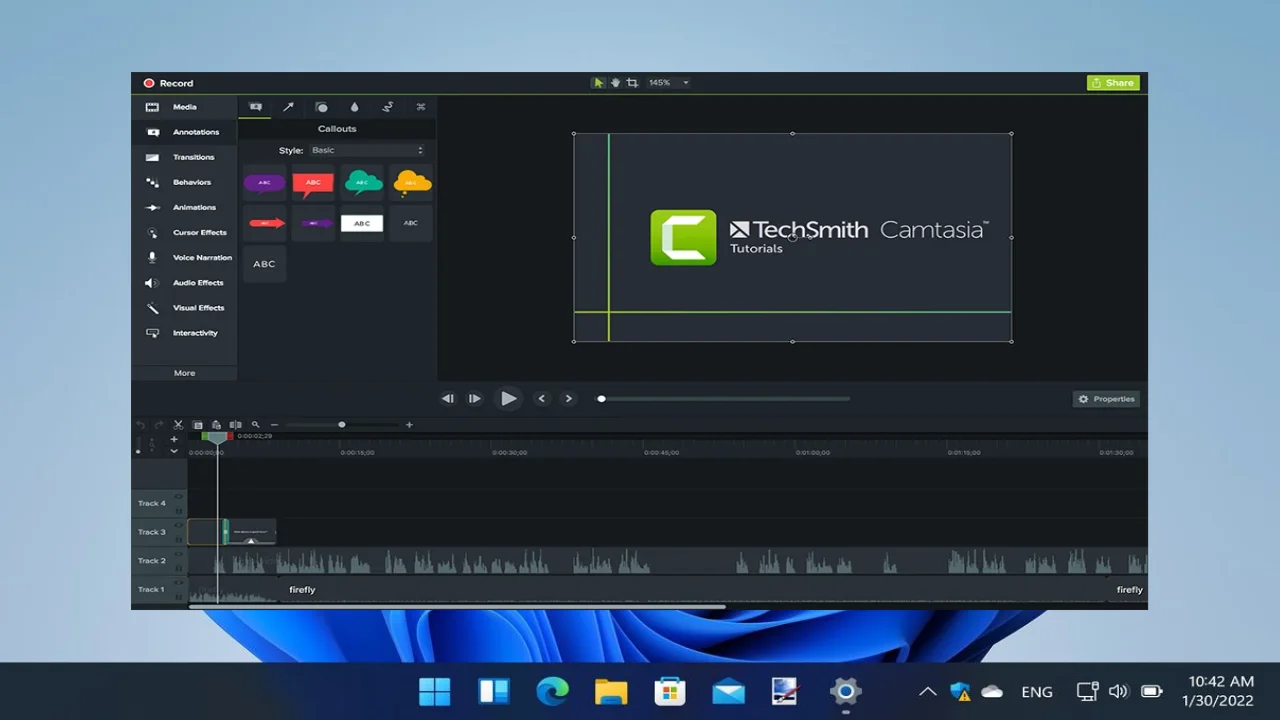Open the Voice Narration panel
1280x720 pixels.
pos(185,257)
